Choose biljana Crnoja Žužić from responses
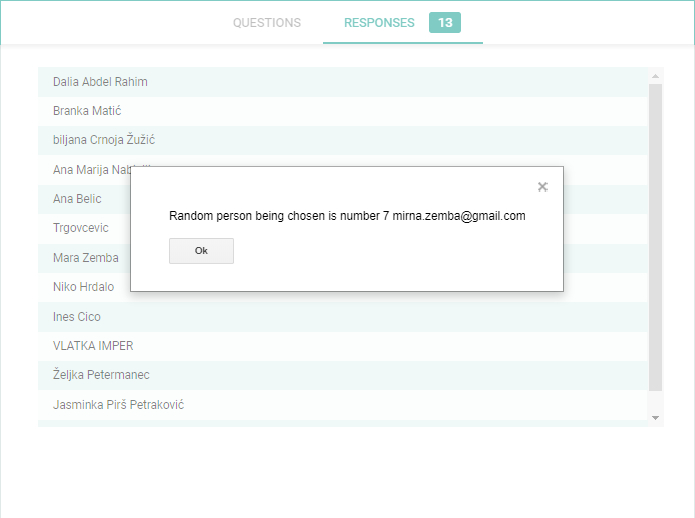 pos(104,140)
